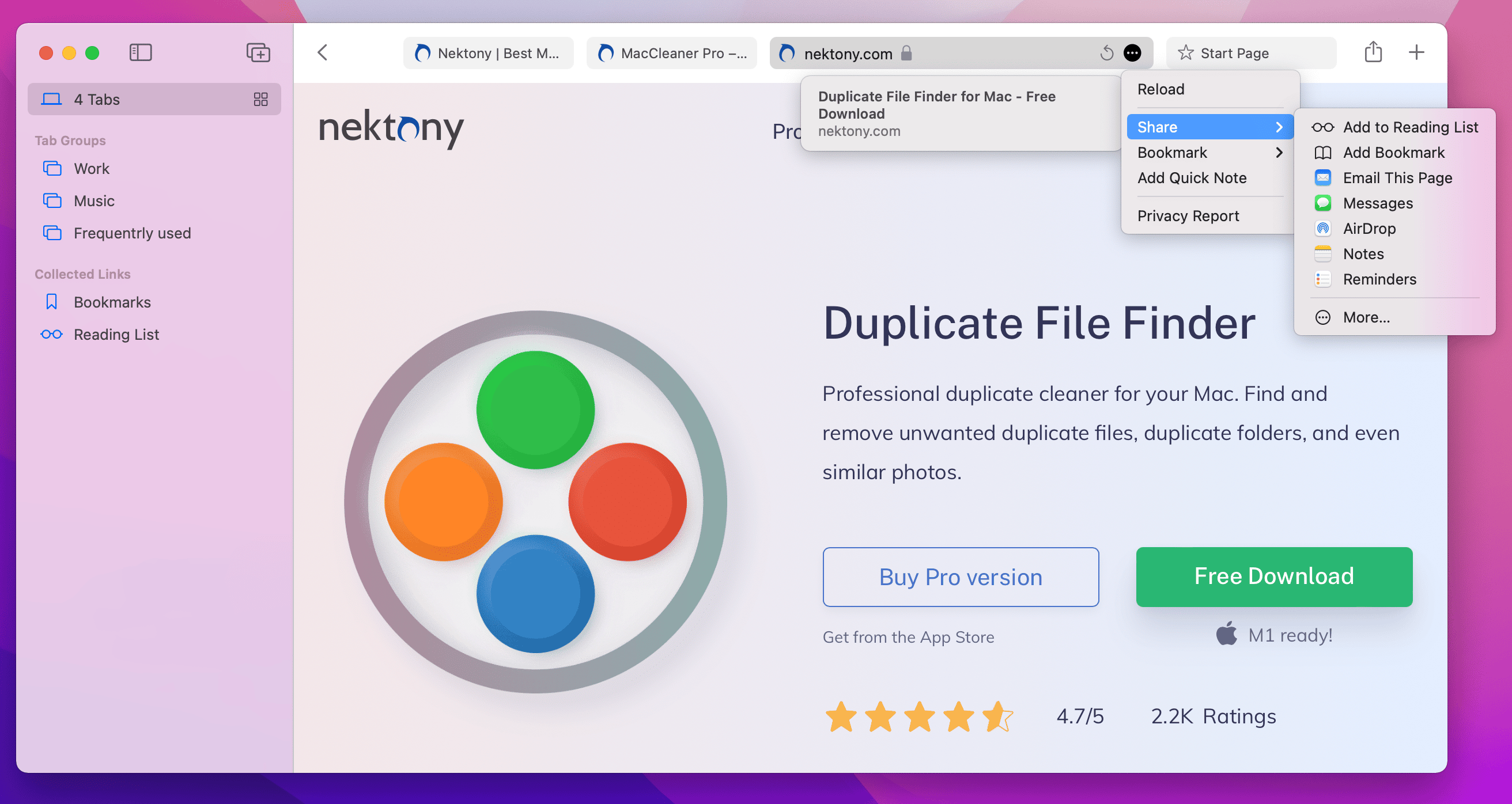Select Reload from the menu
This screenshot has width=1512, height=804.
pyautogui.click(x=1210, y=89)
